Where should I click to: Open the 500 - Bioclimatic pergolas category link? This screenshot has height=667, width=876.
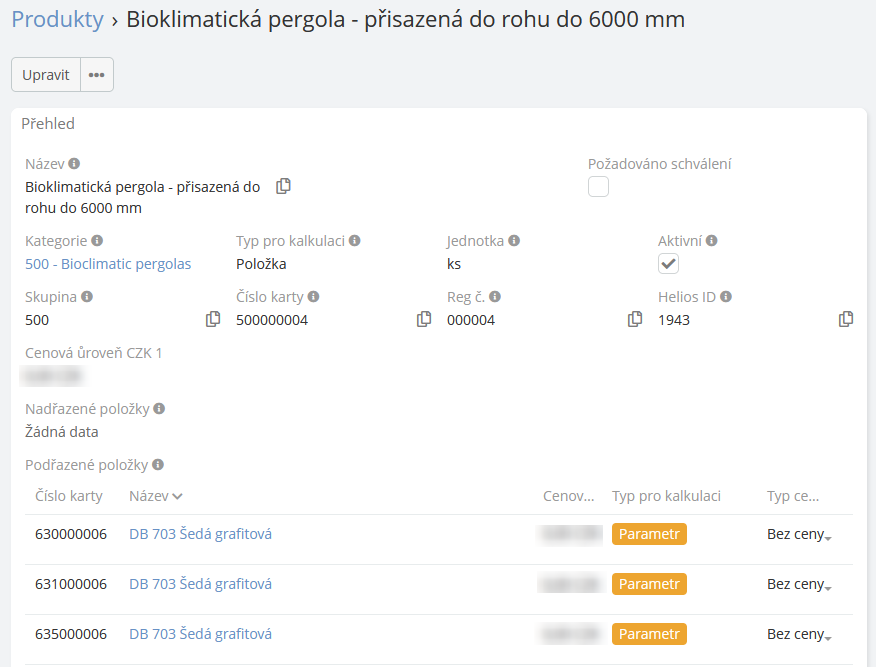[x=108, y=264]
